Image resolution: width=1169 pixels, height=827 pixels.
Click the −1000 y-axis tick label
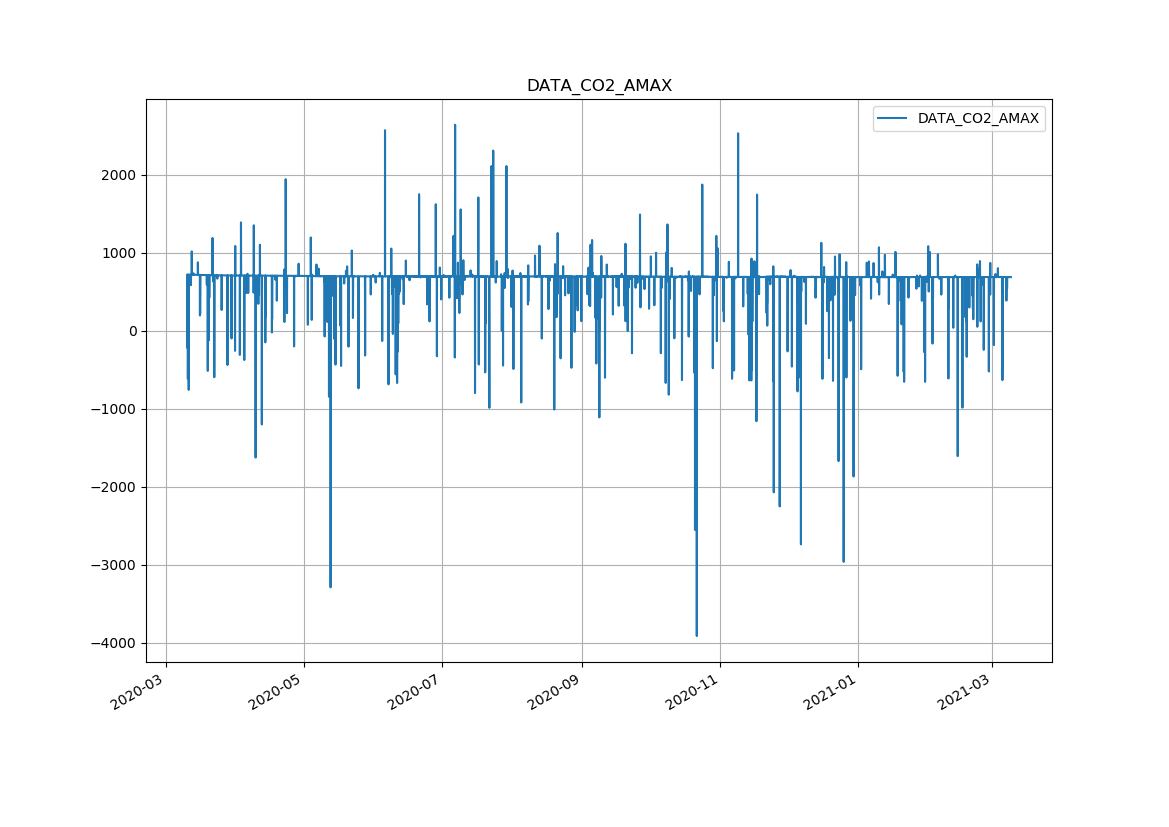tap(115, 410)
